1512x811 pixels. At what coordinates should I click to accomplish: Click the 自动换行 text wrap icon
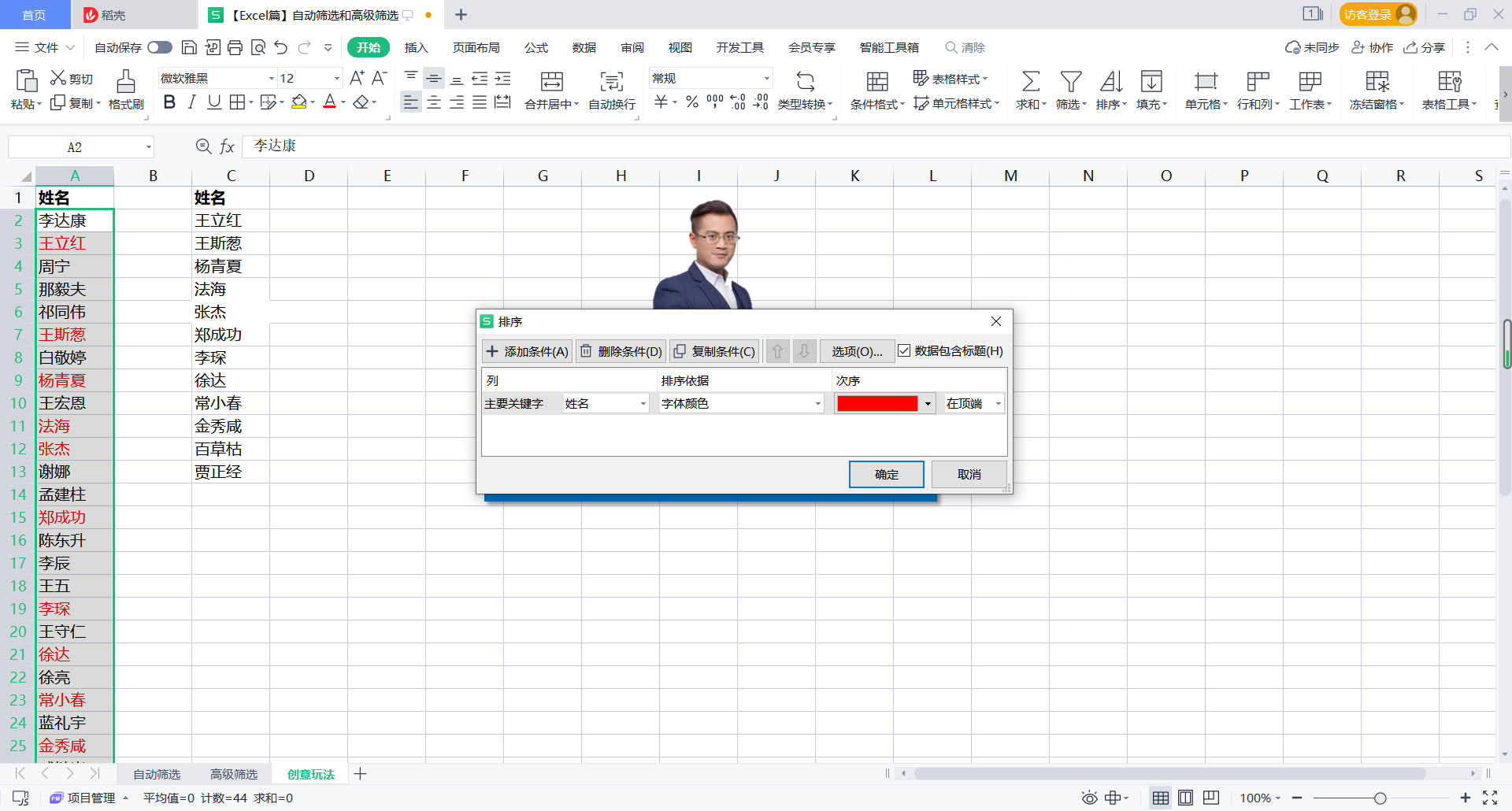point(611,89)
